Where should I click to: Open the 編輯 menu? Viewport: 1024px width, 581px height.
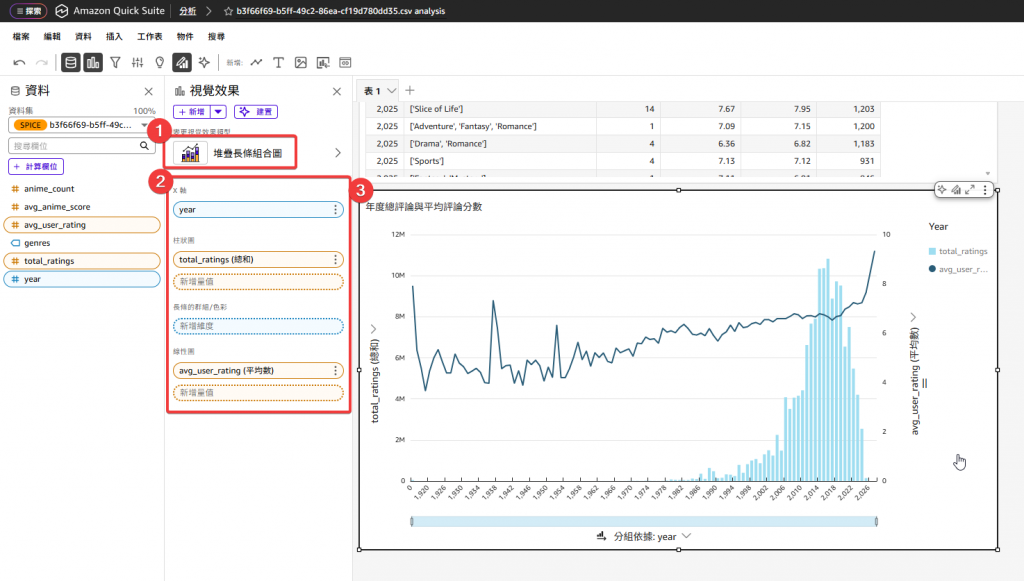coord(52,37)
